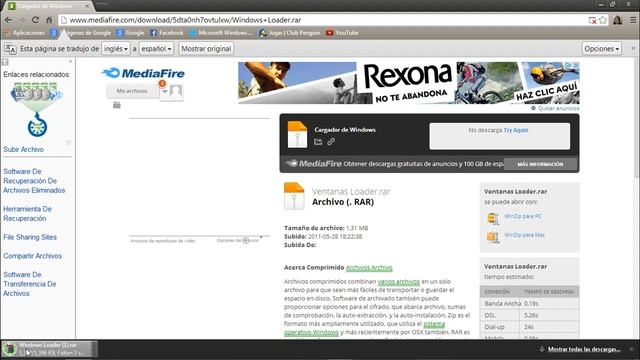The image size is (640, 360).
Task: Click the Archivos Archivo green link
Action: [369, 267]
